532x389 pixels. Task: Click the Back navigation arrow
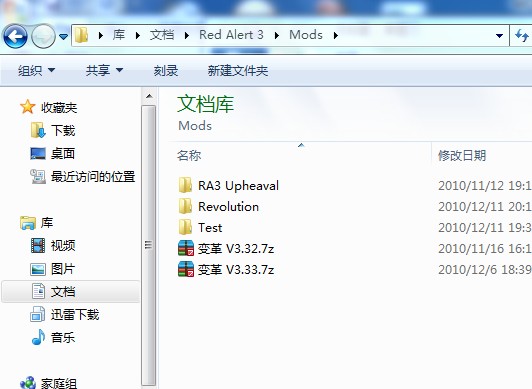click(x=15, y=36)
